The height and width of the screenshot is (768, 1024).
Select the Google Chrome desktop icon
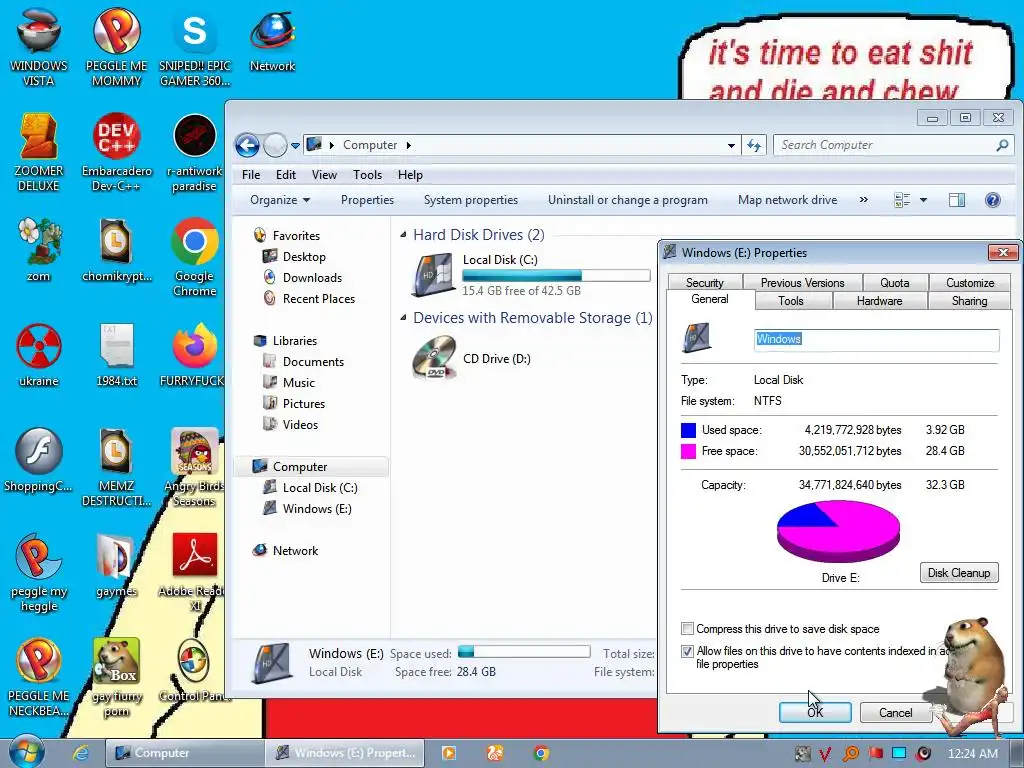click(195, 257)
